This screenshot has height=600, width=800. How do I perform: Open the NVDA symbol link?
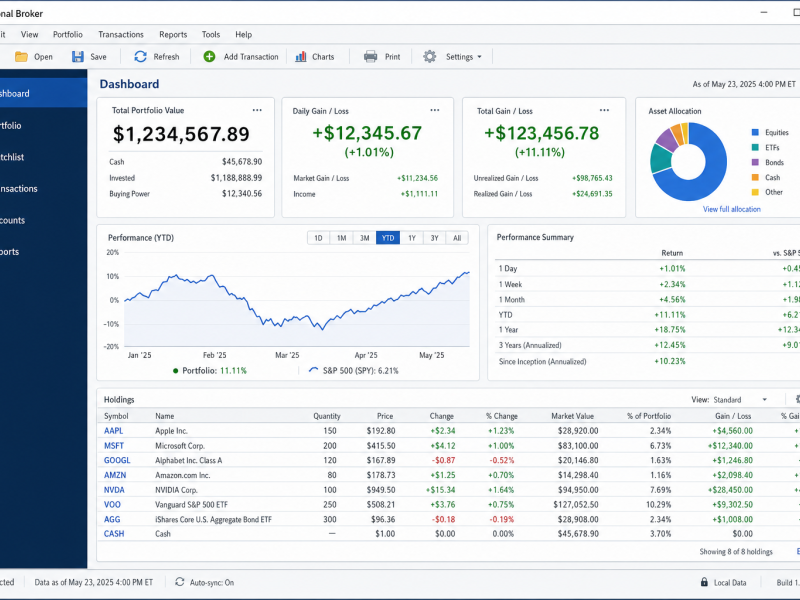(114, 490)
